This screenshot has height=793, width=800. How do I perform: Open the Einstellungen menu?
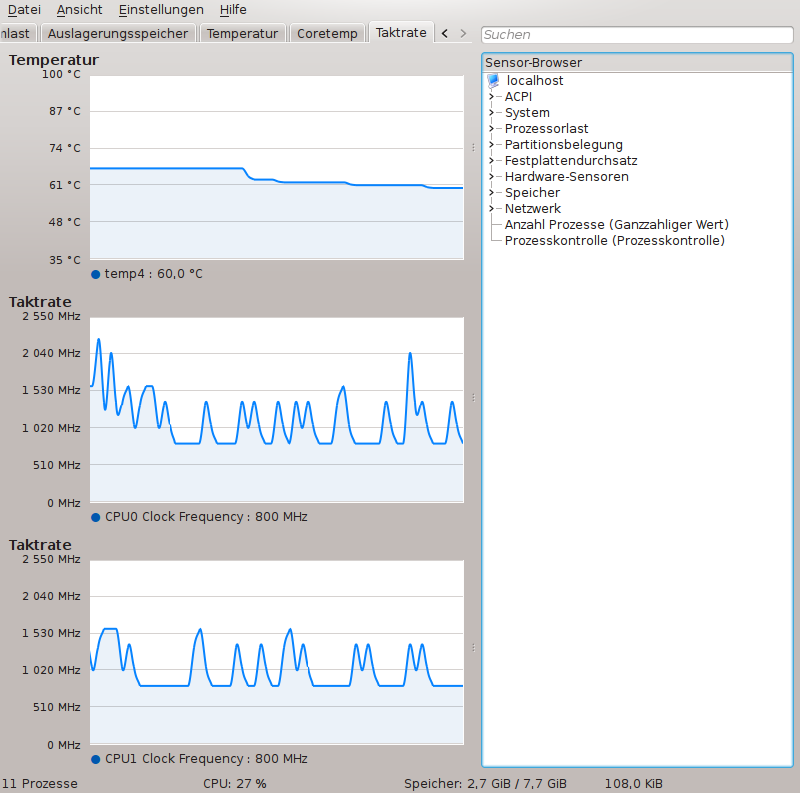pyautogui.click(x=160, y=9)
